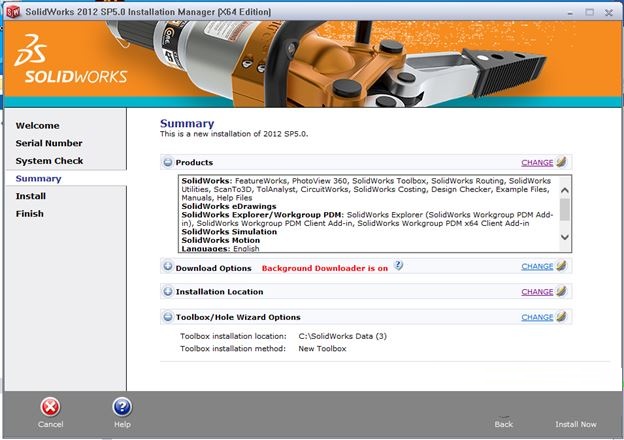Click Install Now button
The width and height of the screenshot is (624, 440).
[576, 424]
